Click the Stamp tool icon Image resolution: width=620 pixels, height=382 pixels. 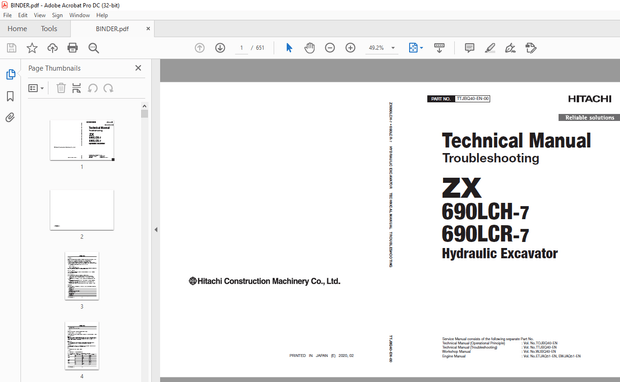(x=531, y=48)
